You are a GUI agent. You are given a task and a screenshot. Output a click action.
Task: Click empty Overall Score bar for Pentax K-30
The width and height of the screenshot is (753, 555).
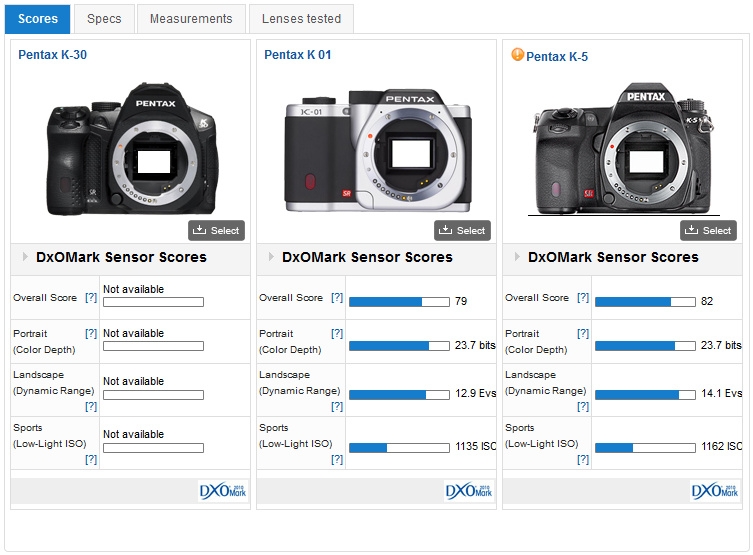click(153, 302)
